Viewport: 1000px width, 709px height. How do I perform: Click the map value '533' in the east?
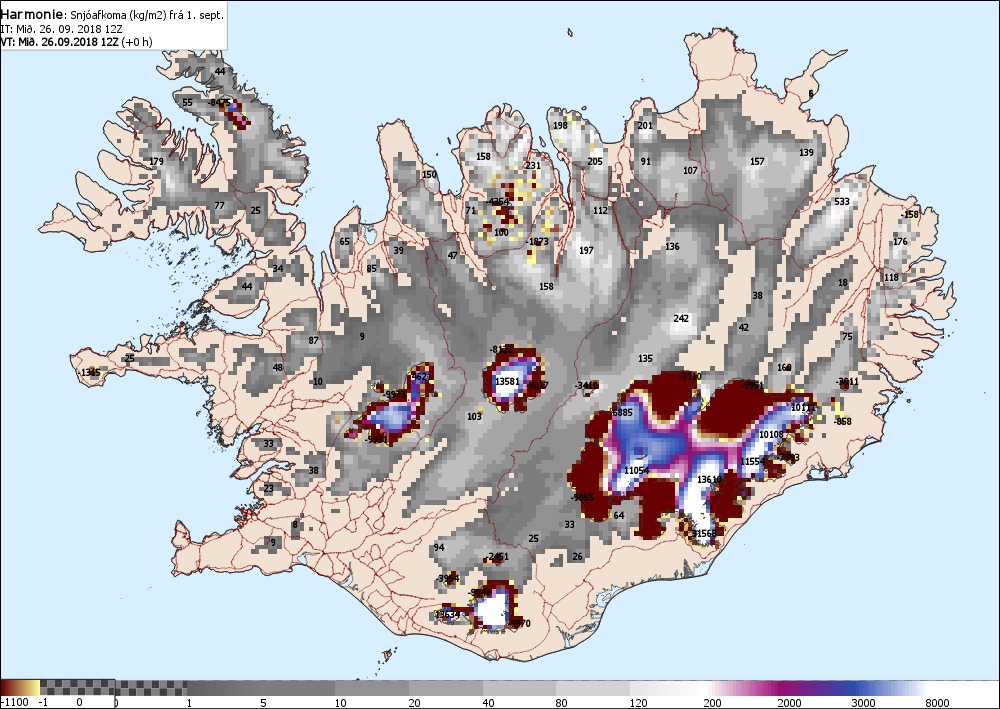842,201
